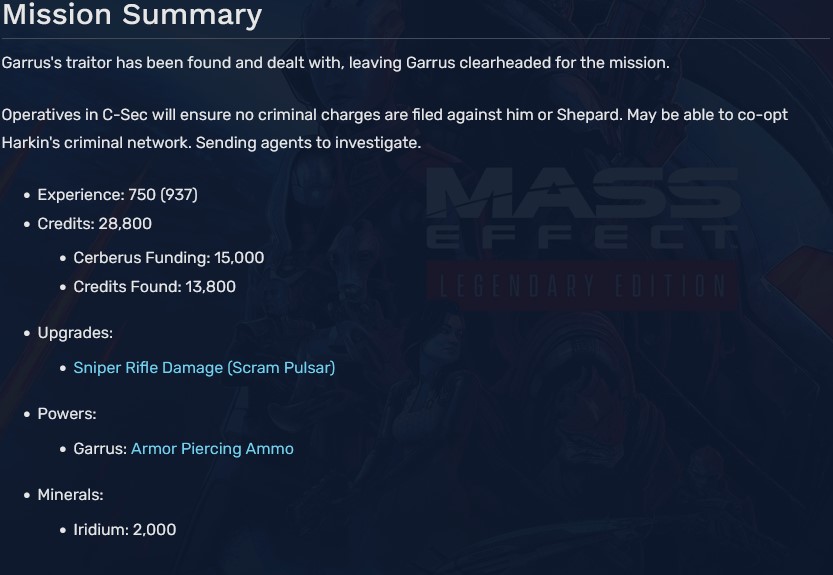Click the Mission Summary heading
This screenshot has width=833, height=575.
pos(131,15)
